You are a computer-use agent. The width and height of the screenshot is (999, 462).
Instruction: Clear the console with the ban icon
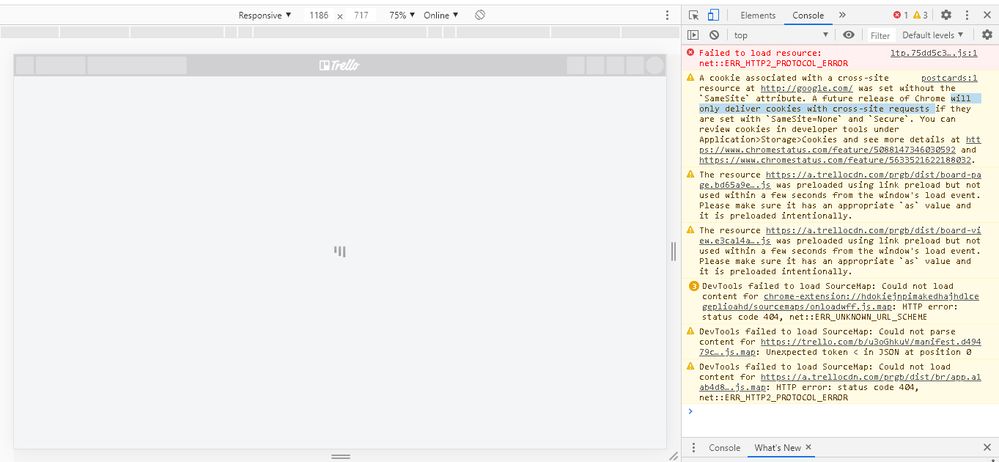(x=714, y=35)
